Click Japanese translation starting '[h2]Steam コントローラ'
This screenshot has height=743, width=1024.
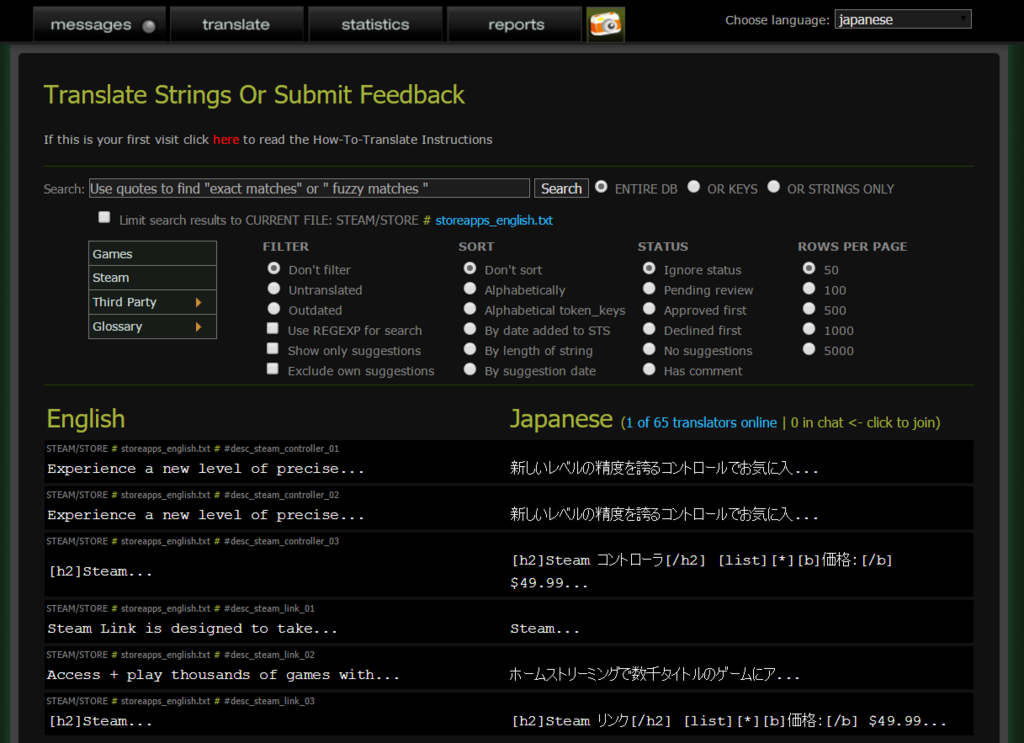click(701, 571)
